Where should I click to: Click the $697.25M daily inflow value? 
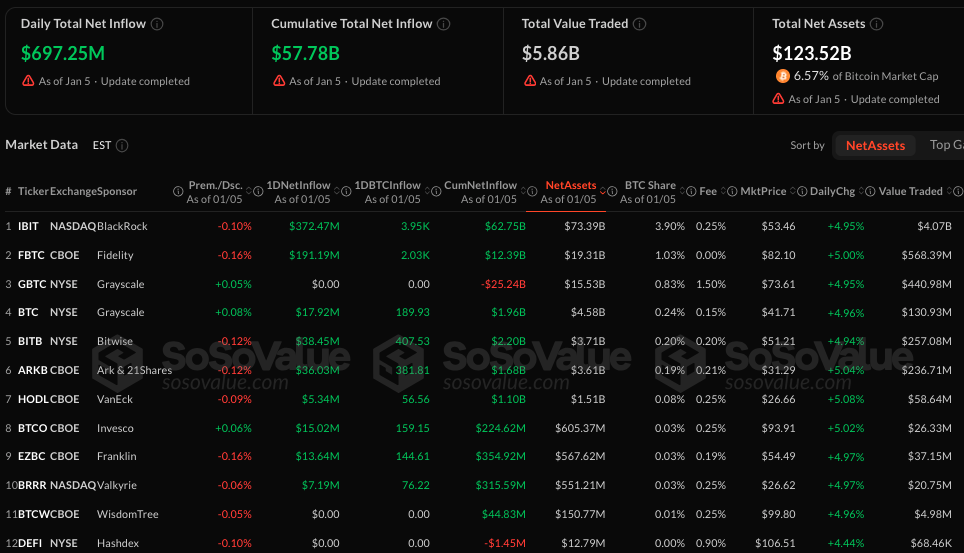63,54
